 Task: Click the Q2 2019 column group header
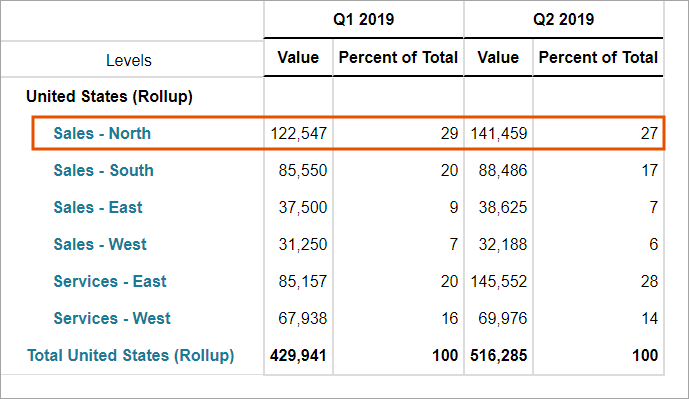(x=563, y=19)
